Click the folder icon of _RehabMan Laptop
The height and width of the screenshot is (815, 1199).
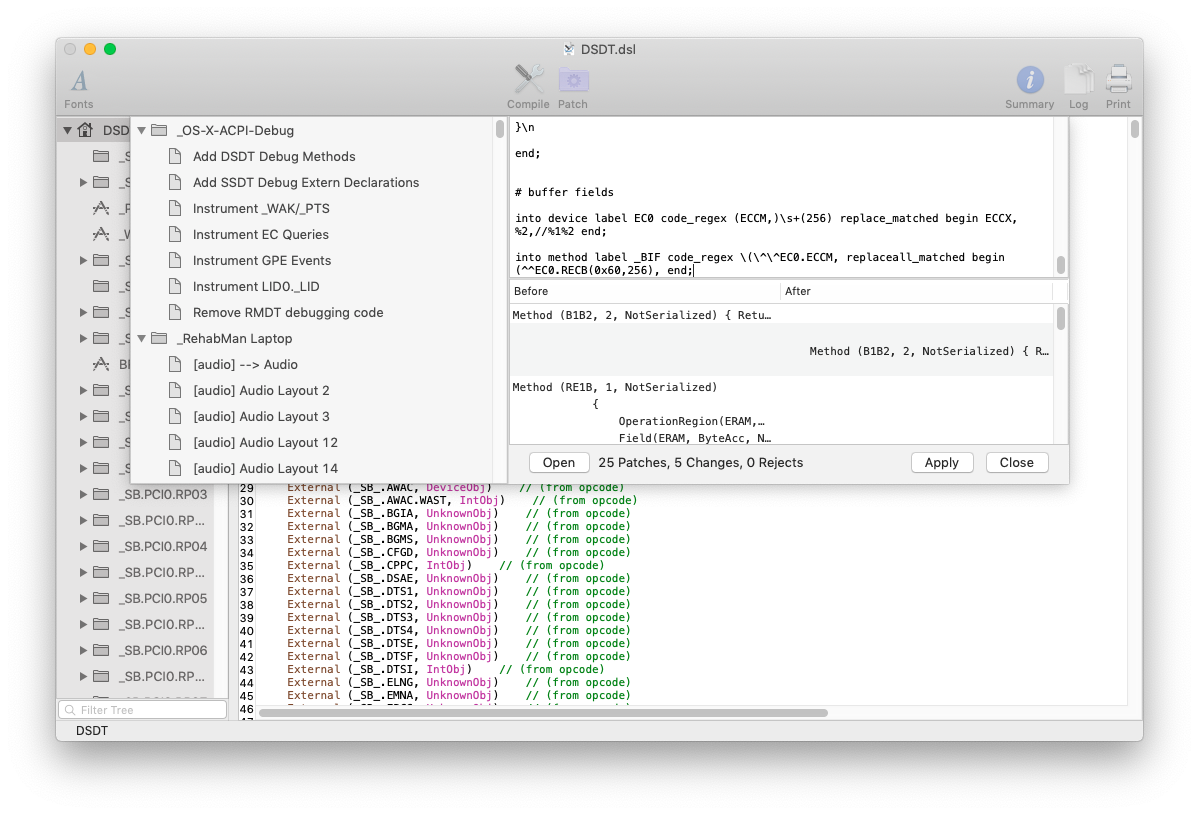tap(159, 338)
